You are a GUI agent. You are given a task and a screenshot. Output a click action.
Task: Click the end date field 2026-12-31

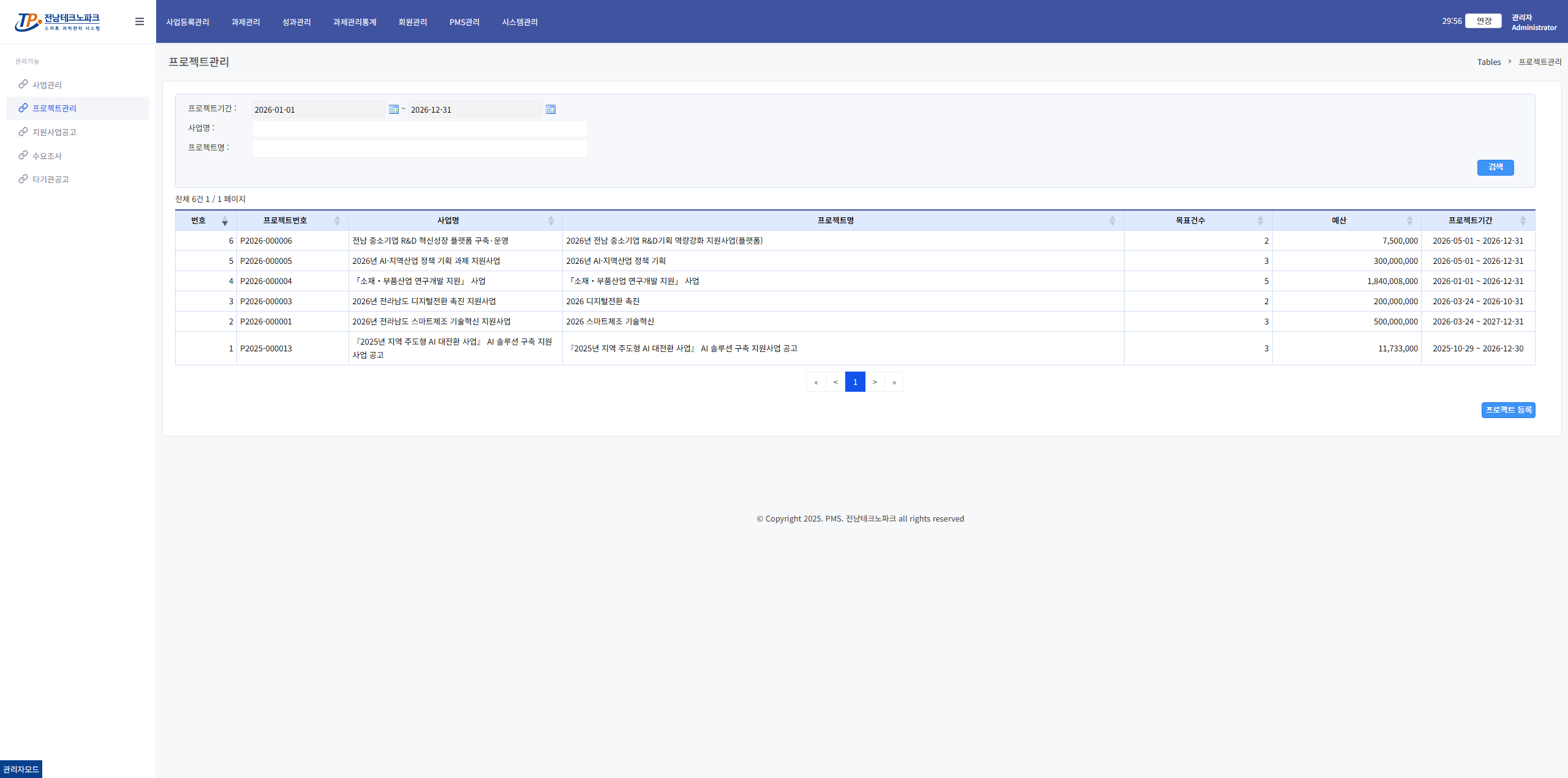tap(475, 110)
